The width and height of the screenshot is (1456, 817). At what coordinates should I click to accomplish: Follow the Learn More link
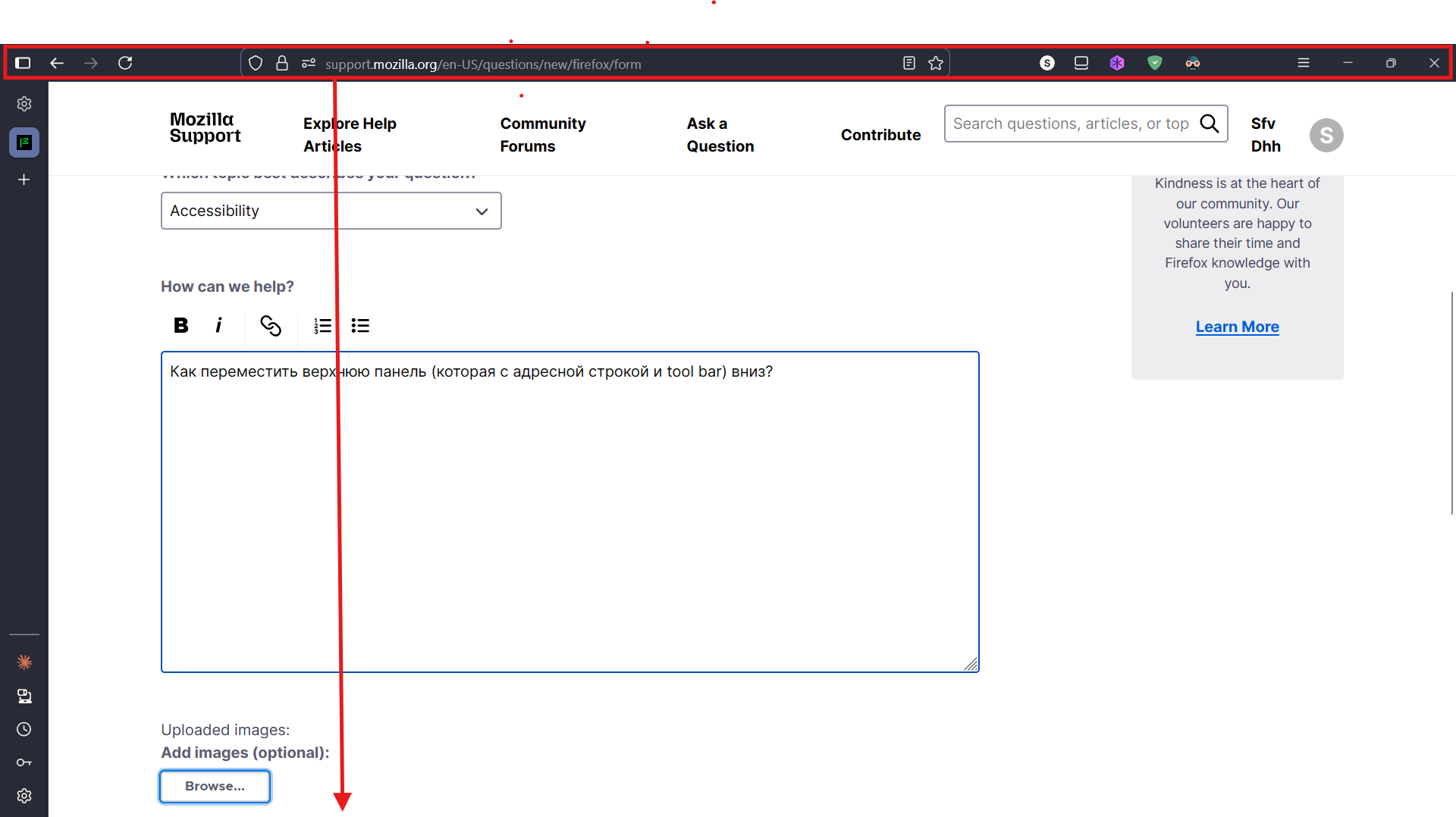1237,327
